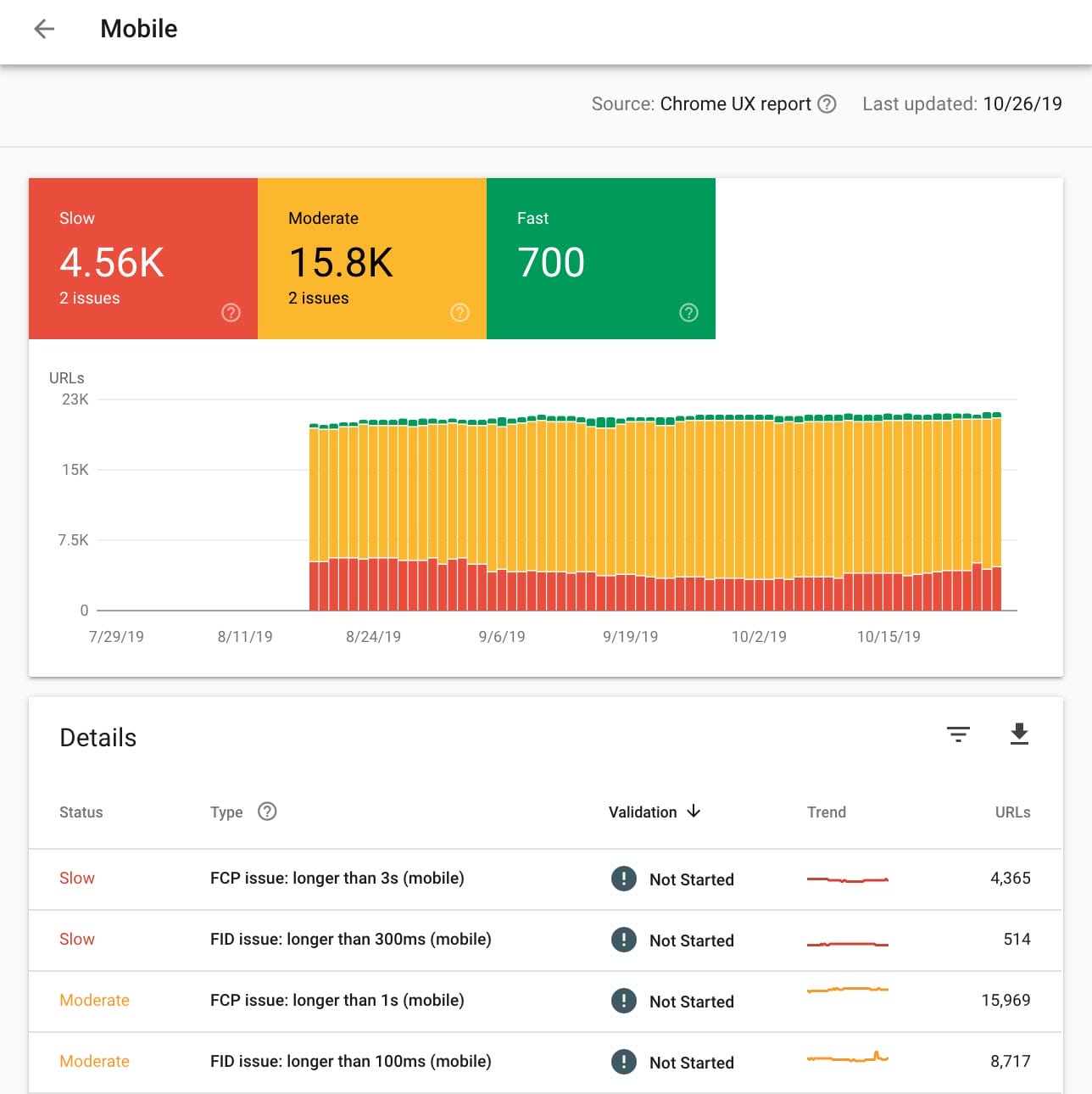This screenshot has height=1094, width=1092.
Task: Toggle the Moderate 15.8K status card
Action: [x=371, y=259]
